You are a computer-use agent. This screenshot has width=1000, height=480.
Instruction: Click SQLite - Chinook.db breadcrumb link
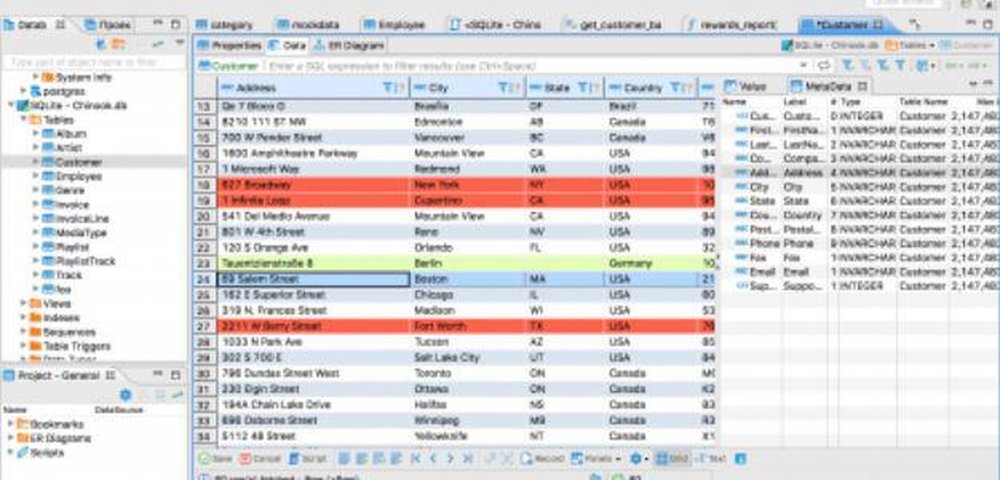coord(832,45)
